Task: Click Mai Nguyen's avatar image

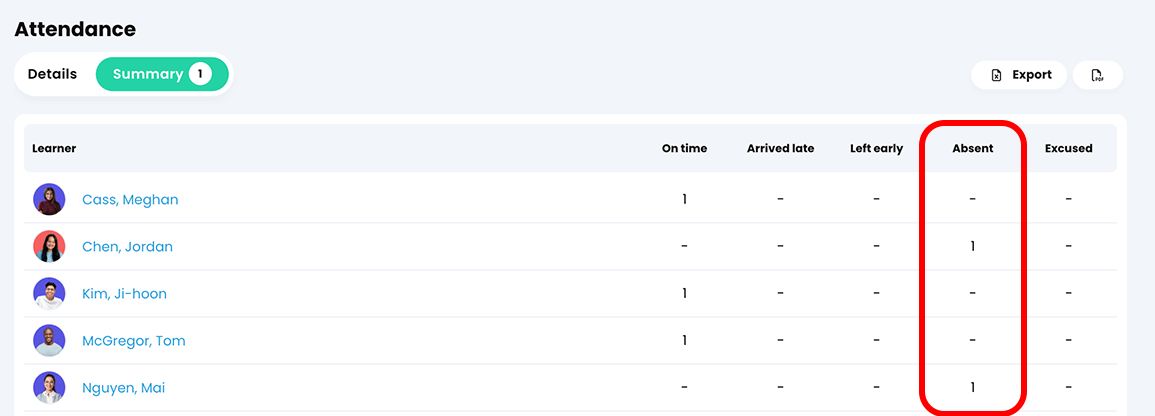Action: click(49, 388)
